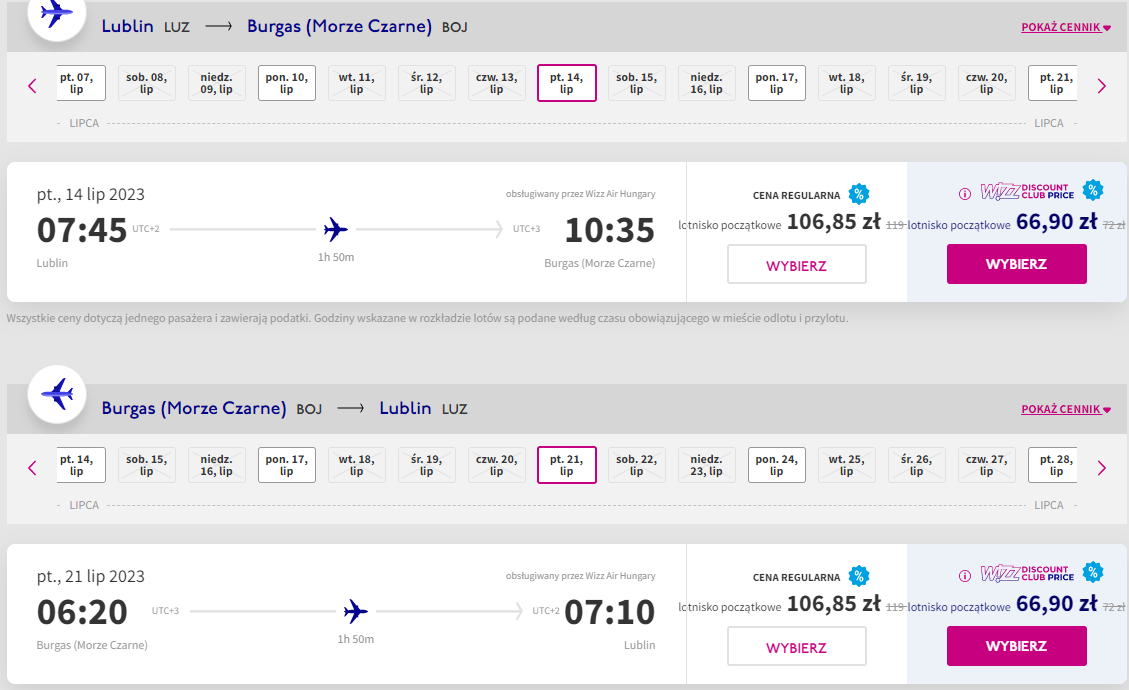Show later return dates with right arrow
Viewport: 1129px width, 690px height.
tap(1102, 468)
